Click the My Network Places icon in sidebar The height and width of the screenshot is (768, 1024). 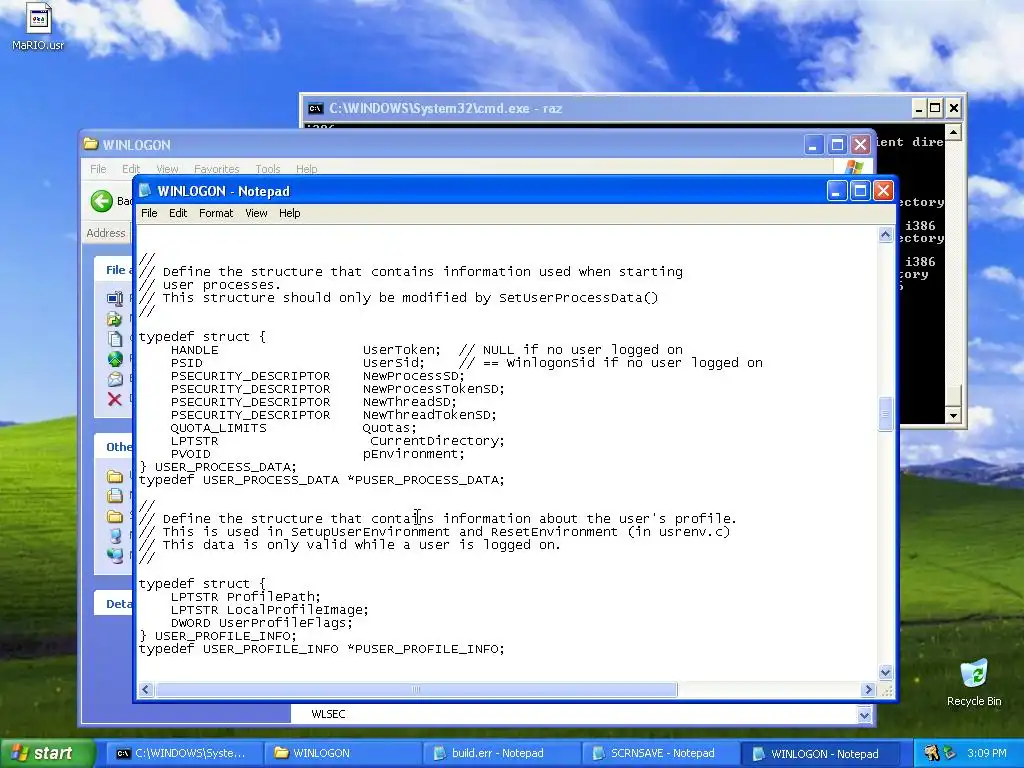point(115,555)
